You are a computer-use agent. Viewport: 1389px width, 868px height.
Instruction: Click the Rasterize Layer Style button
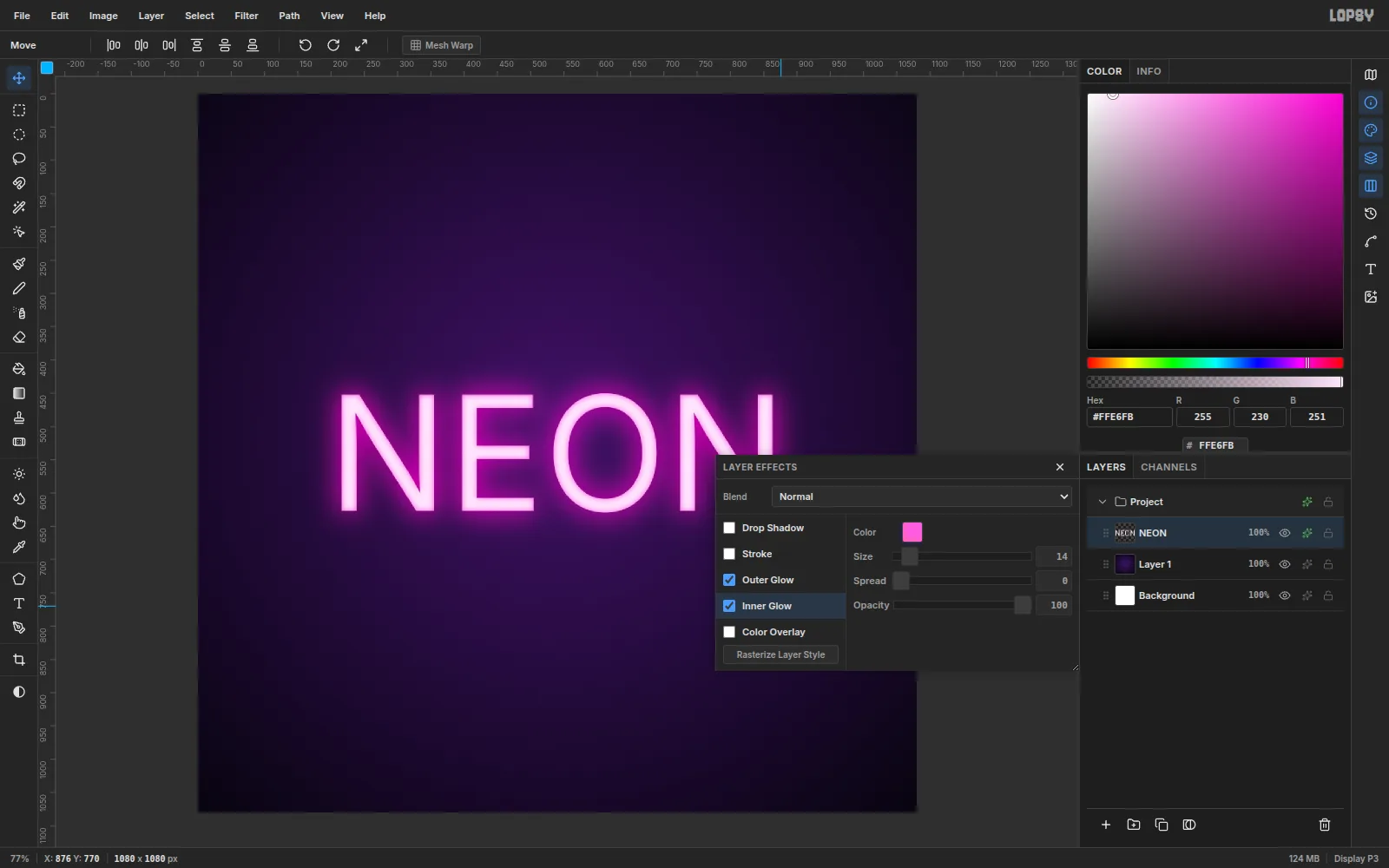(x=780, y=654)
